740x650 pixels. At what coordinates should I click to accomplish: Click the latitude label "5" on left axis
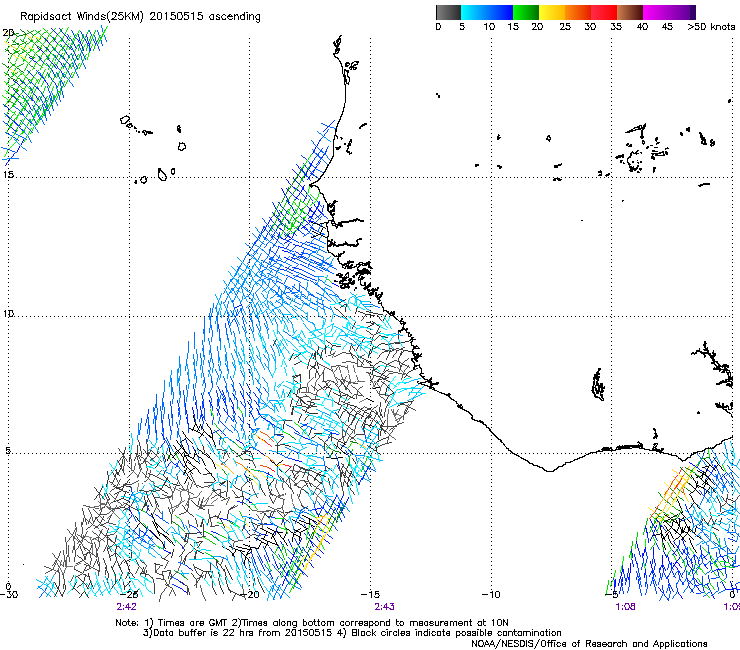pos(8,450)
